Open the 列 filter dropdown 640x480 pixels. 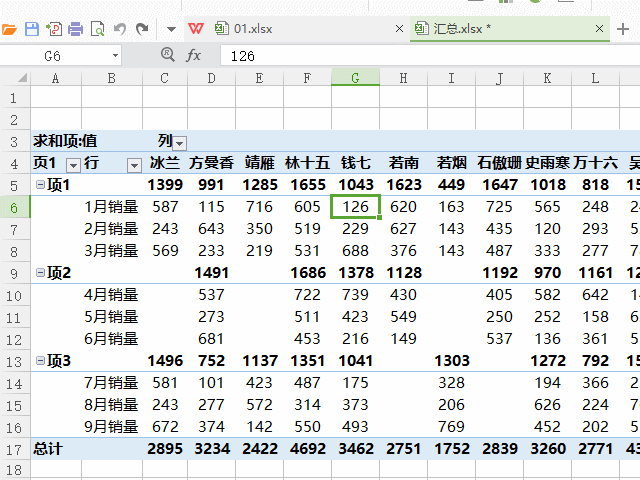[180, 143]
